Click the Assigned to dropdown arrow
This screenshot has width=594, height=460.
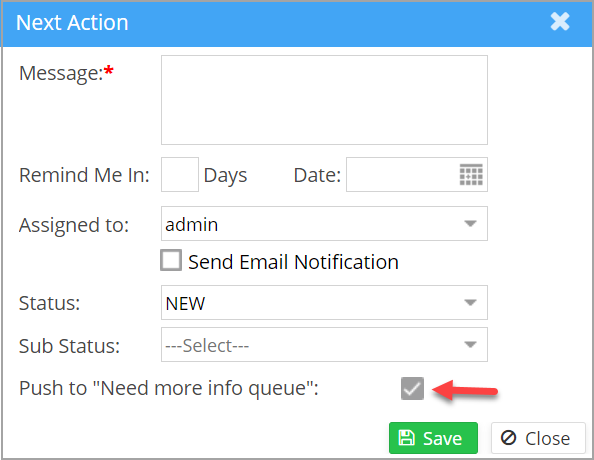(470, 224)
